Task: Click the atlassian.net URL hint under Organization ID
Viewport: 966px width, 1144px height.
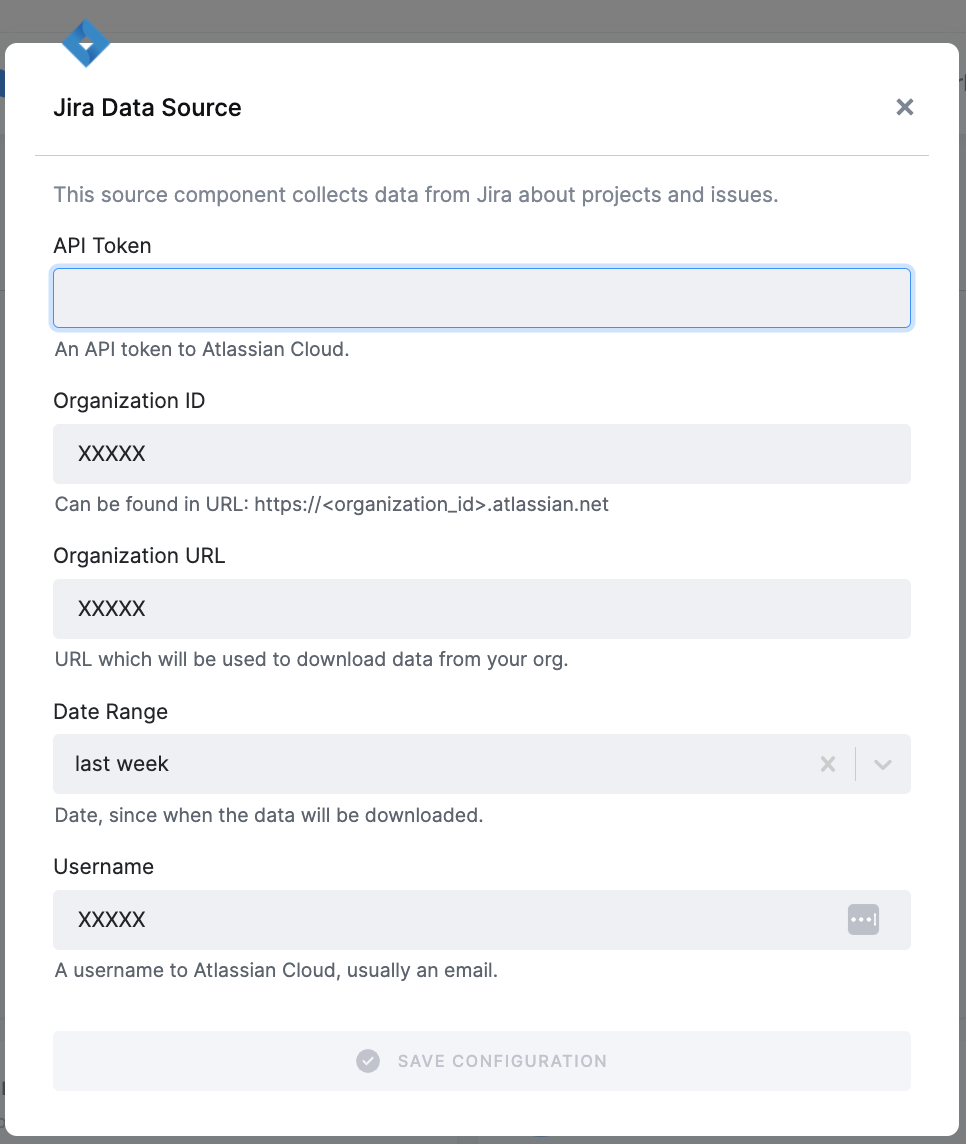Action: point(331,504)
